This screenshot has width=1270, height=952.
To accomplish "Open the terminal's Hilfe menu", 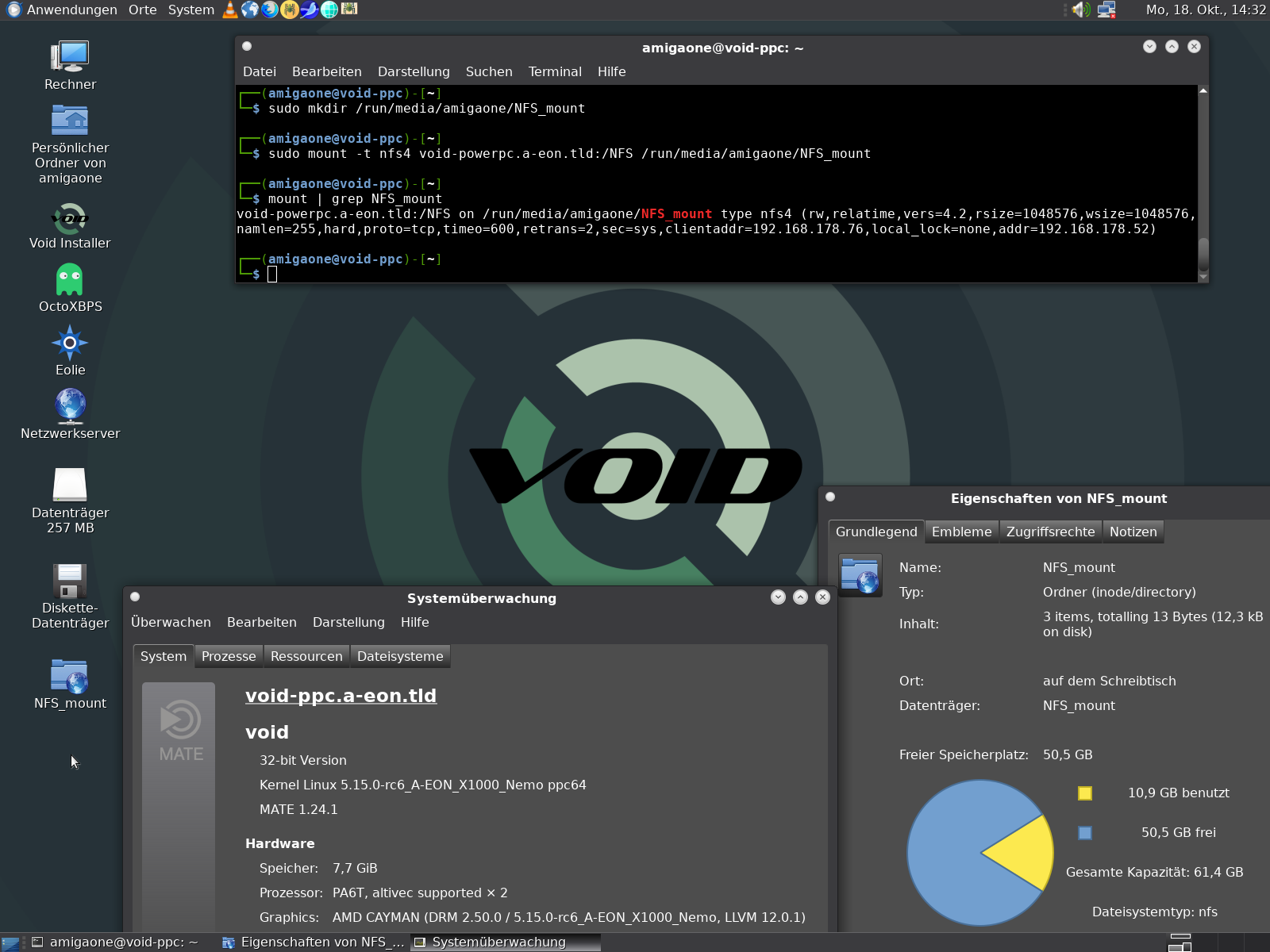I will pyautogui.click(x=611, y=71).
